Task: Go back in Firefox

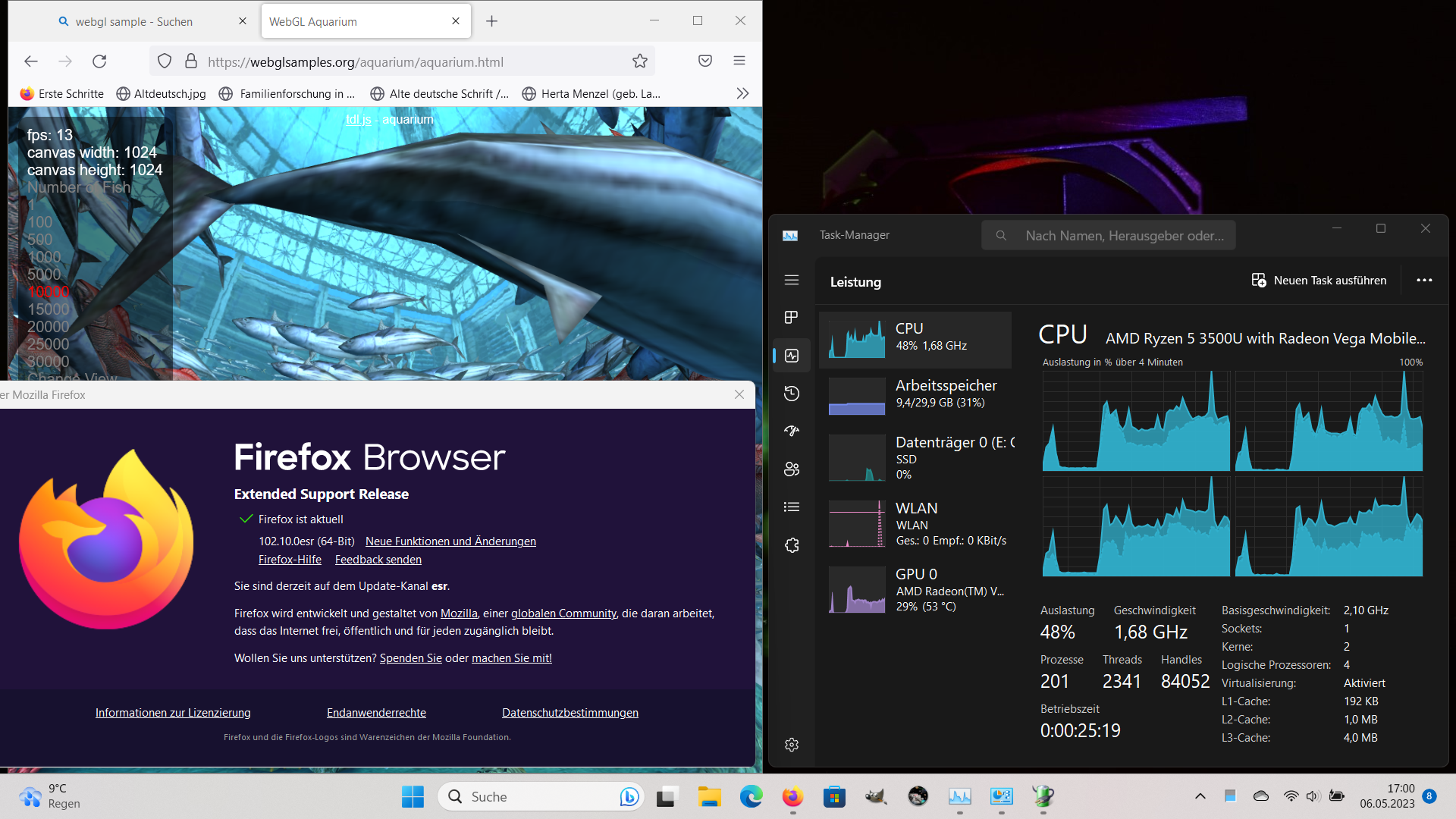Action: 31,61
